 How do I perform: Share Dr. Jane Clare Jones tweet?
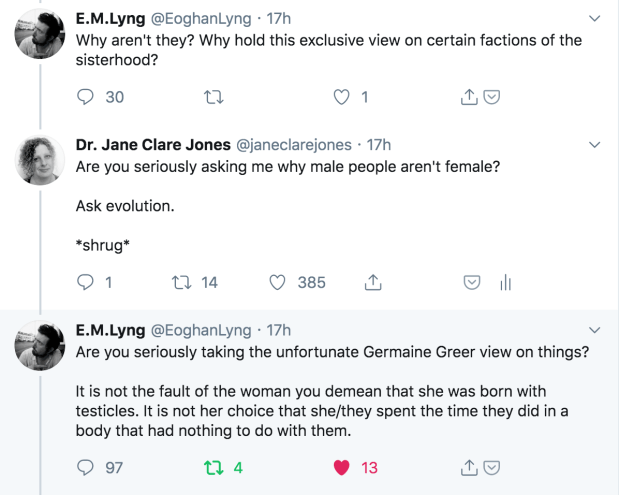coord(374,283)
